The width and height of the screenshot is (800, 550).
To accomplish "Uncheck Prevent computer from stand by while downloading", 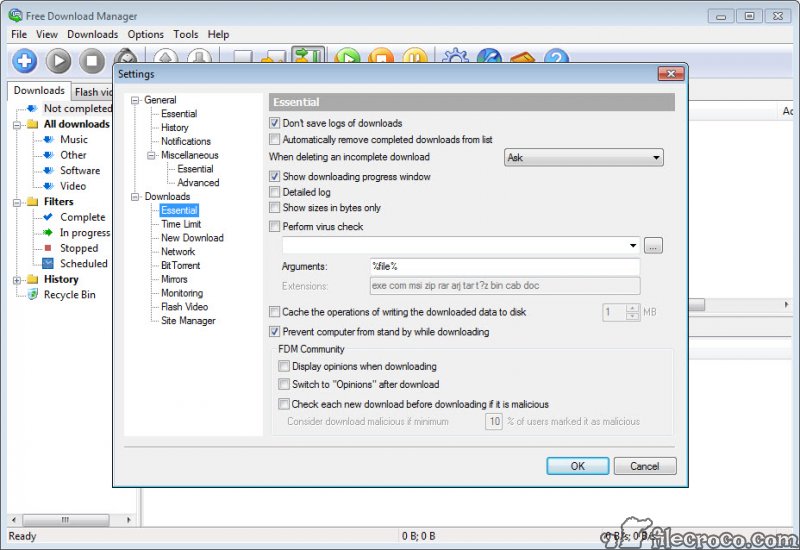I will (x=274, y=332).
